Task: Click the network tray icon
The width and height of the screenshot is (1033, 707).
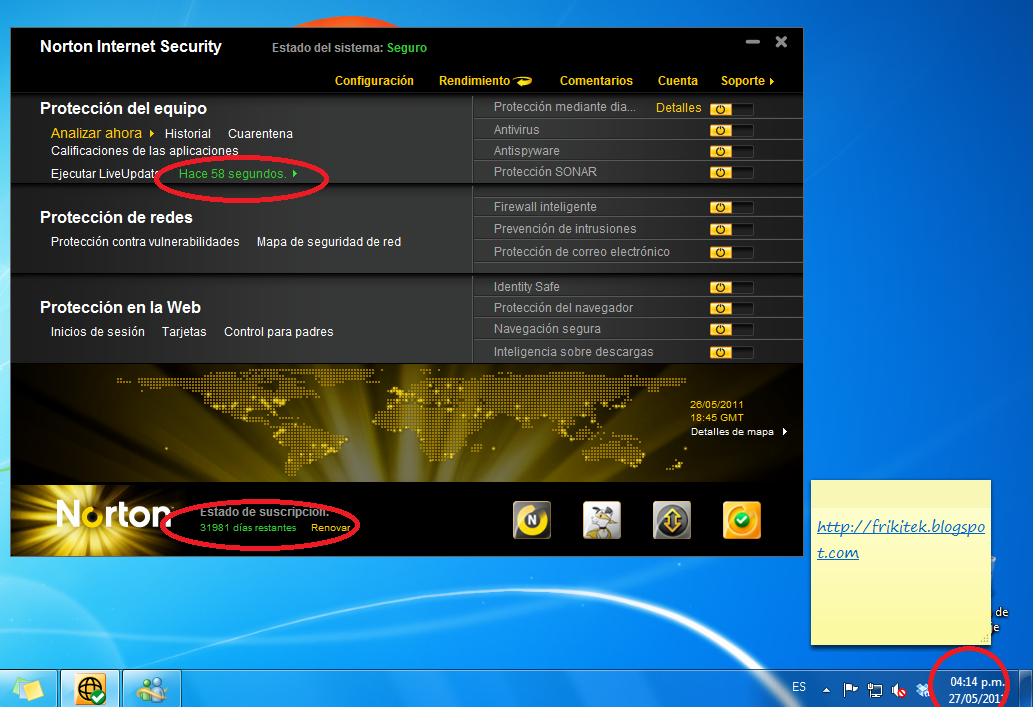Action: coord(875,690)
